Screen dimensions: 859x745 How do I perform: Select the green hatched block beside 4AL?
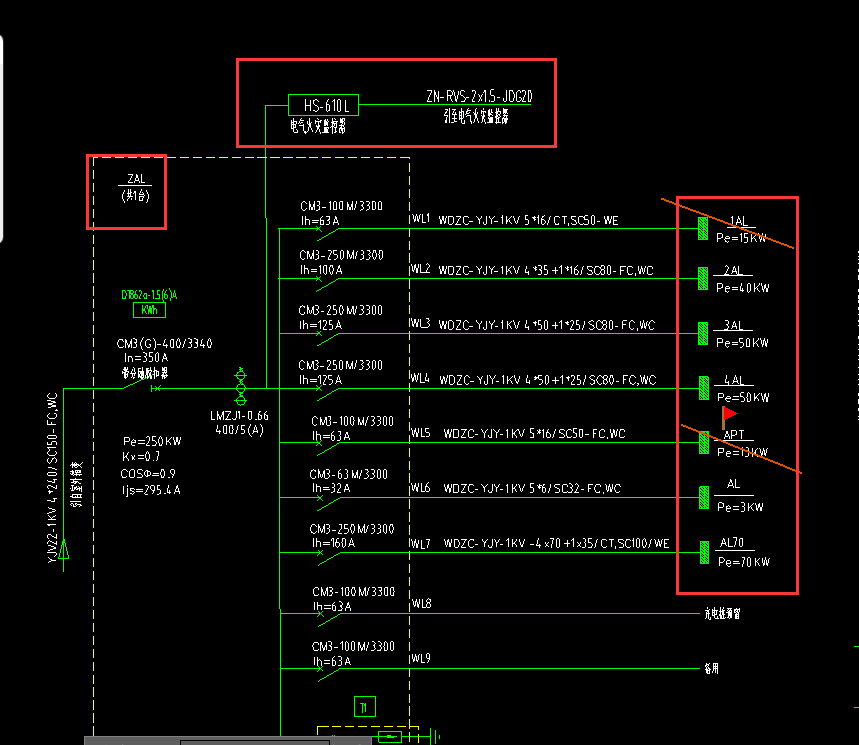703,388
